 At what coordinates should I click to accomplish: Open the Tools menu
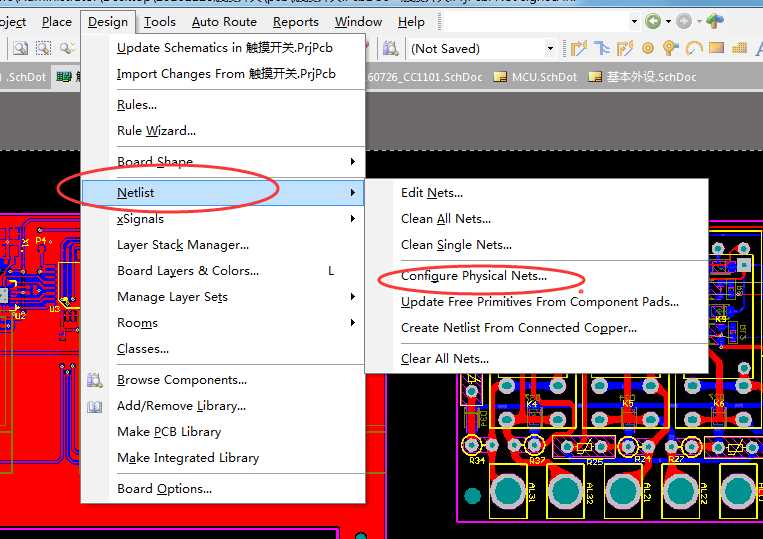pos(160,22)
